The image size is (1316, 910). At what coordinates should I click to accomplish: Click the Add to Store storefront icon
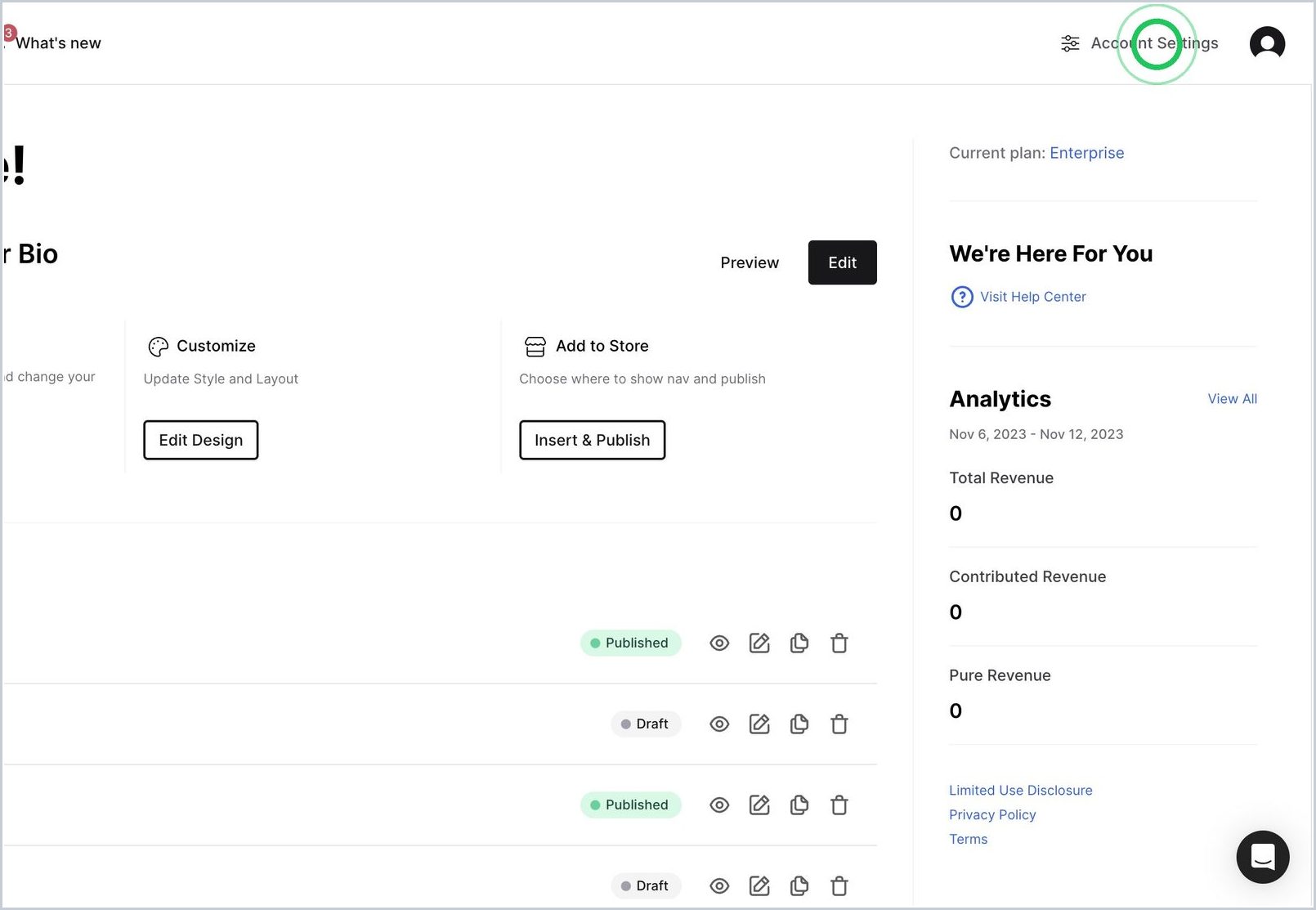[x=535, y=347]
